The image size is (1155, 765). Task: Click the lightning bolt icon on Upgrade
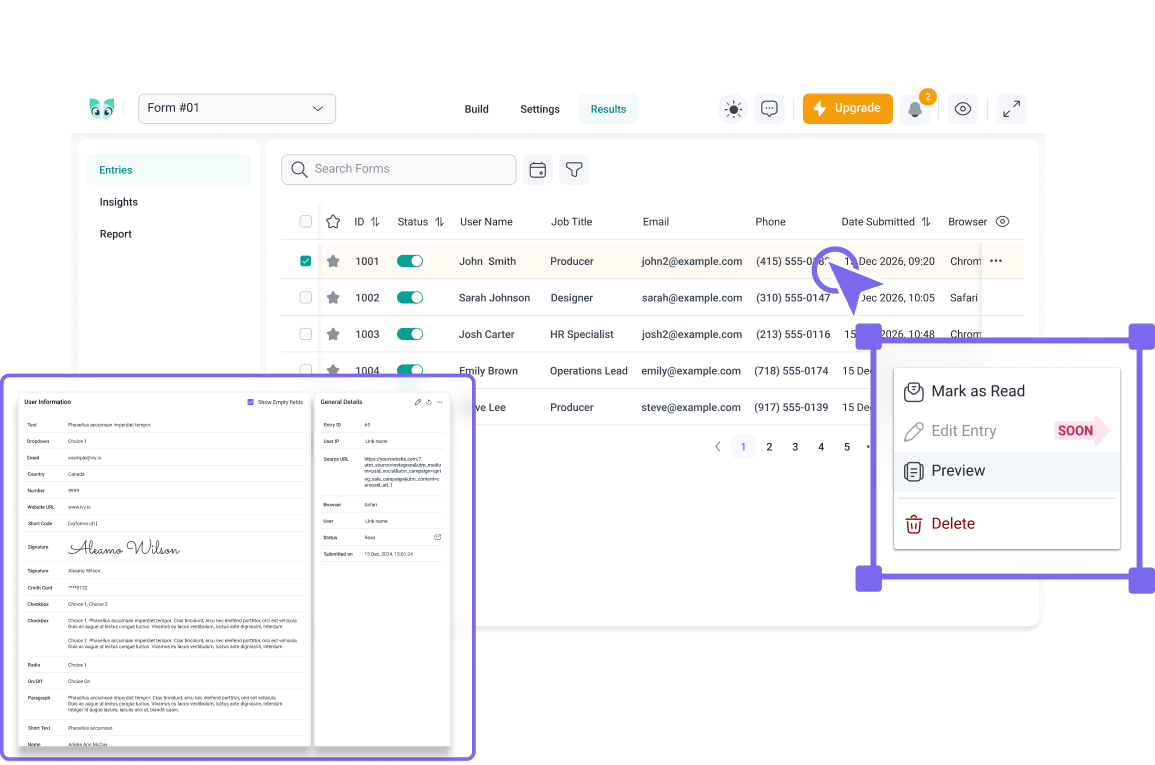(819, 109)
